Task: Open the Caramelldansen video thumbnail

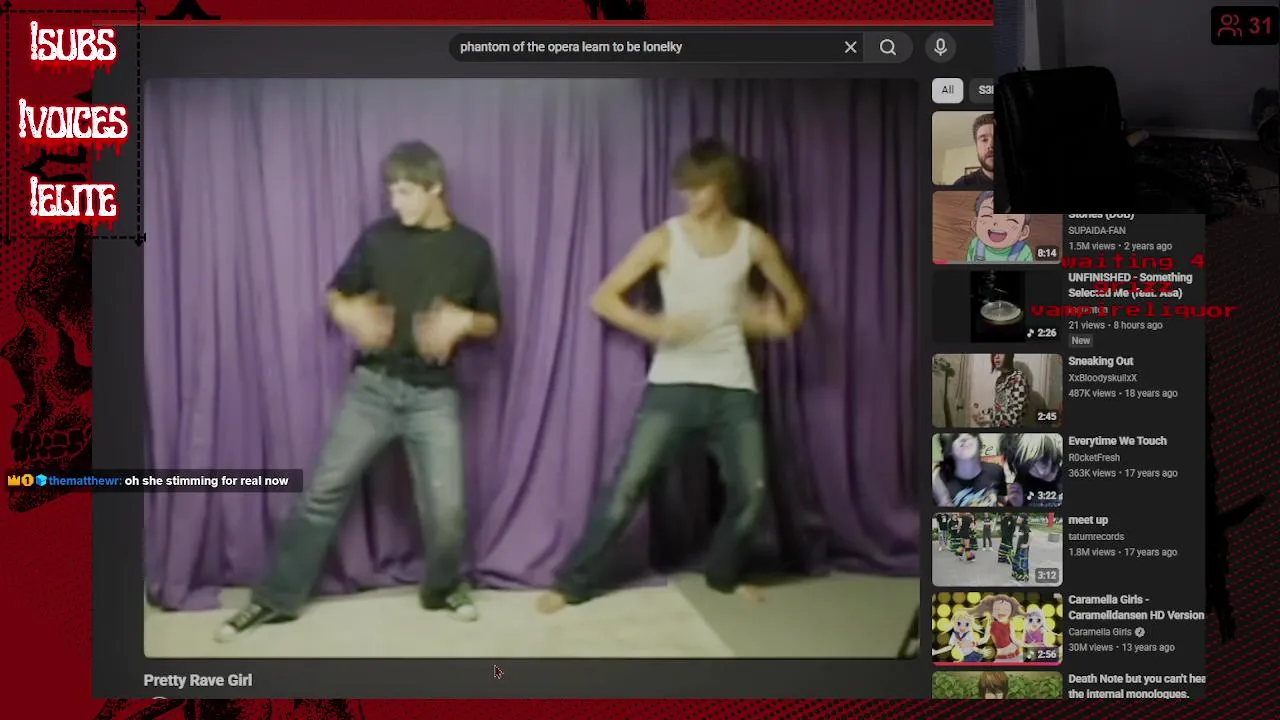Action: [x=997, y=628]
